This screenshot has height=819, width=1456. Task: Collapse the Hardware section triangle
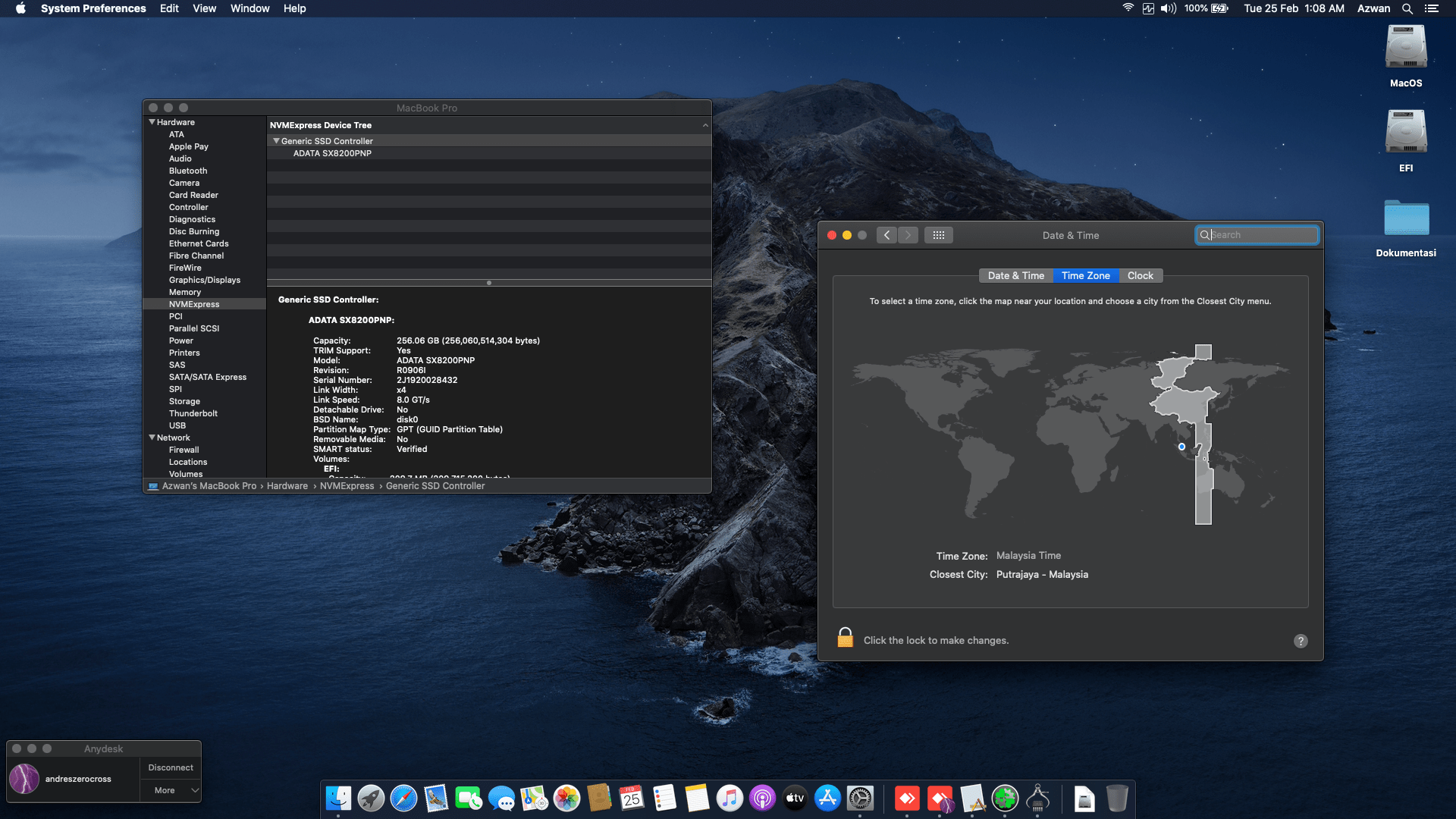152,122
